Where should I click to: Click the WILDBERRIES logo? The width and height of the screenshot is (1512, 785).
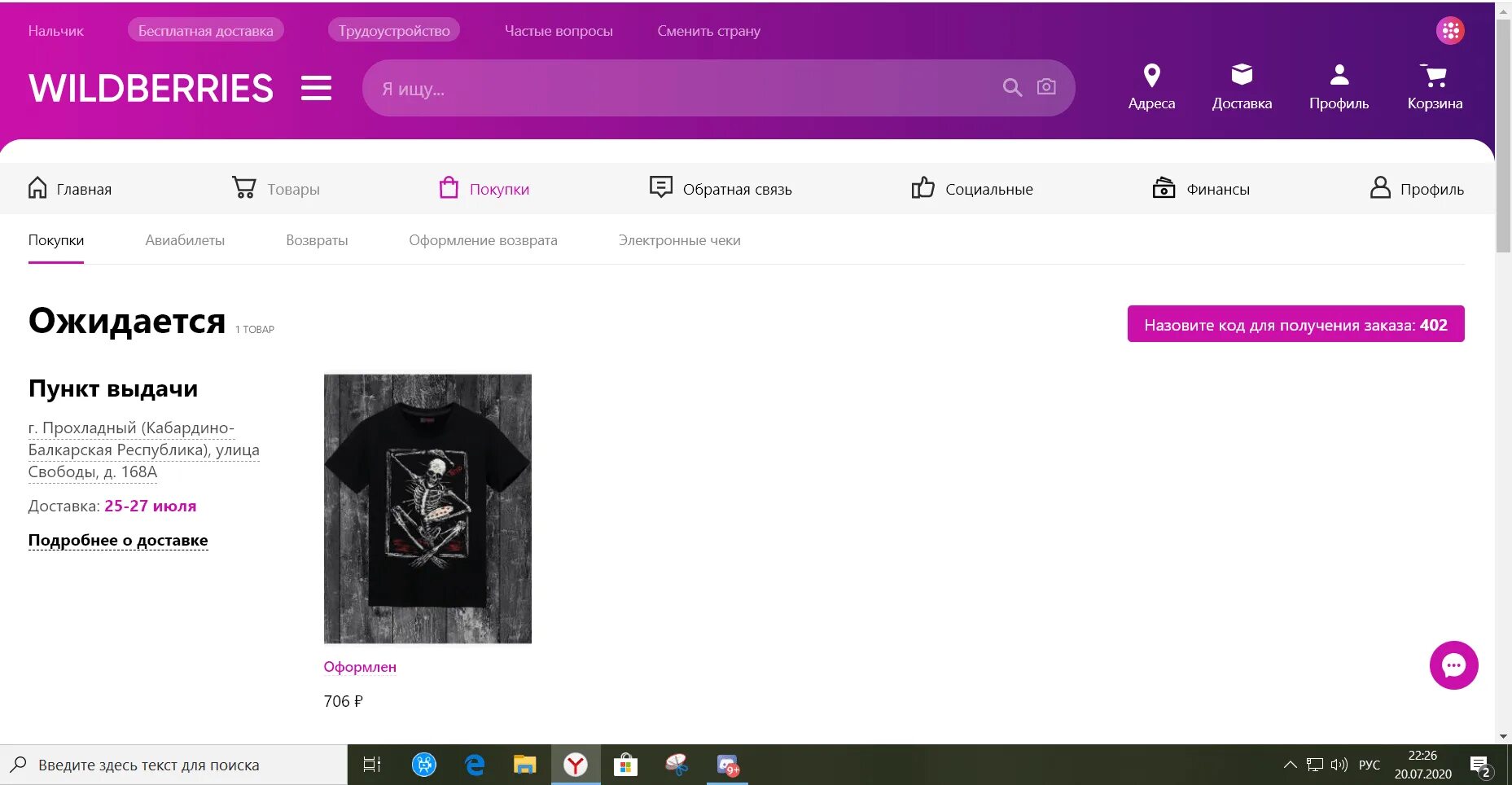point(151,88)
